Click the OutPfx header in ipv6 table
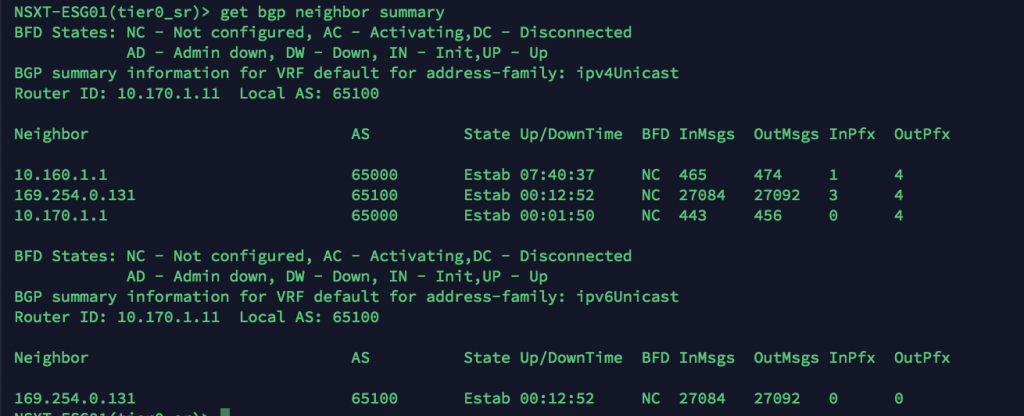1024x416 pixels. (921, 358)
